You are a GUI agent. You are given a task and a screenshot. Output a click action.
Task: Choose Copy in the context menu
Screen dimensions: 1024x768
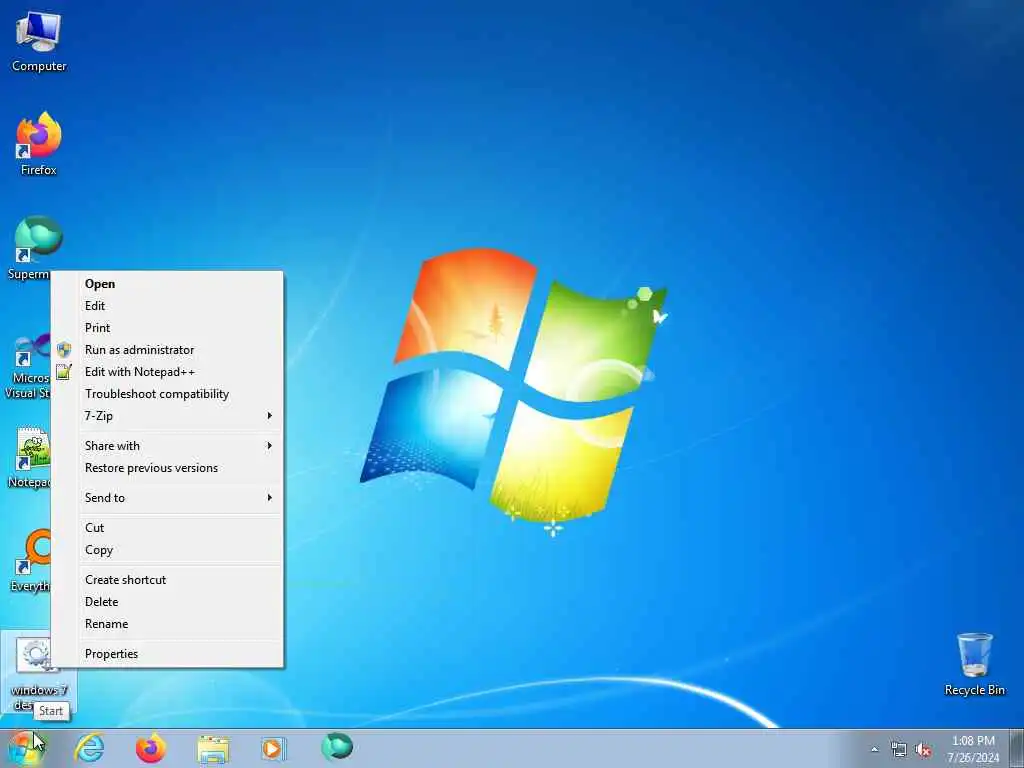(168, 550)
